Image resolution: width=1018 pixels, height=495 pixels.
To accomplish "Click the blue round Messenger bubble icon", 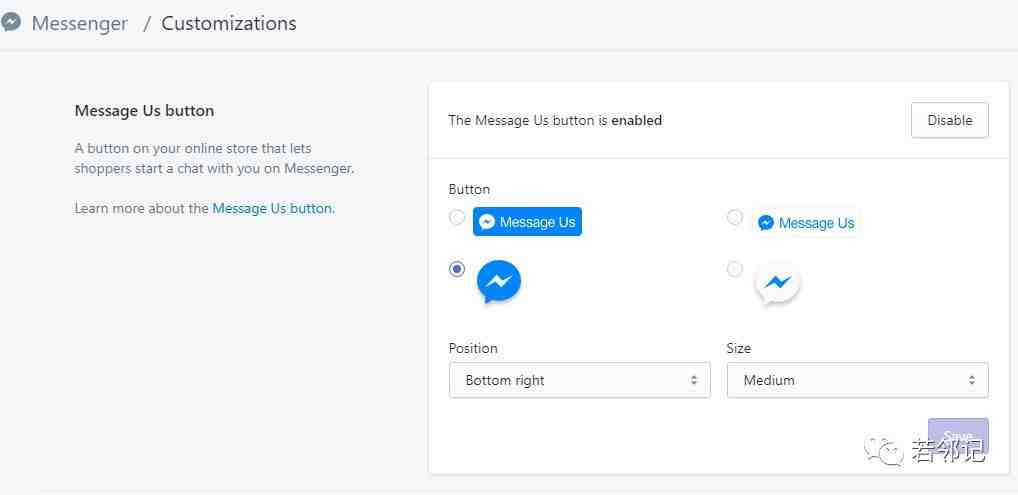I will point(499,282).
